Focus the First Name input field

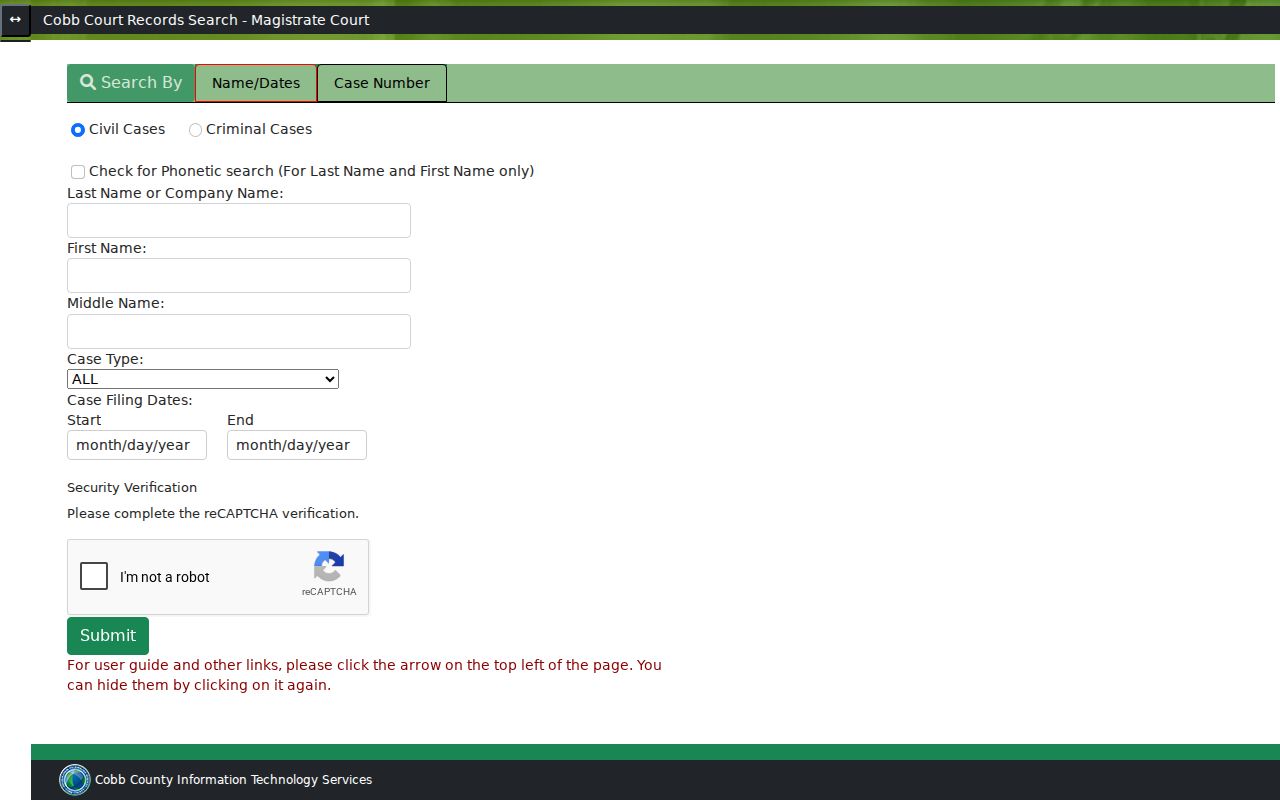pyautogui.click(x=239, y=276)
